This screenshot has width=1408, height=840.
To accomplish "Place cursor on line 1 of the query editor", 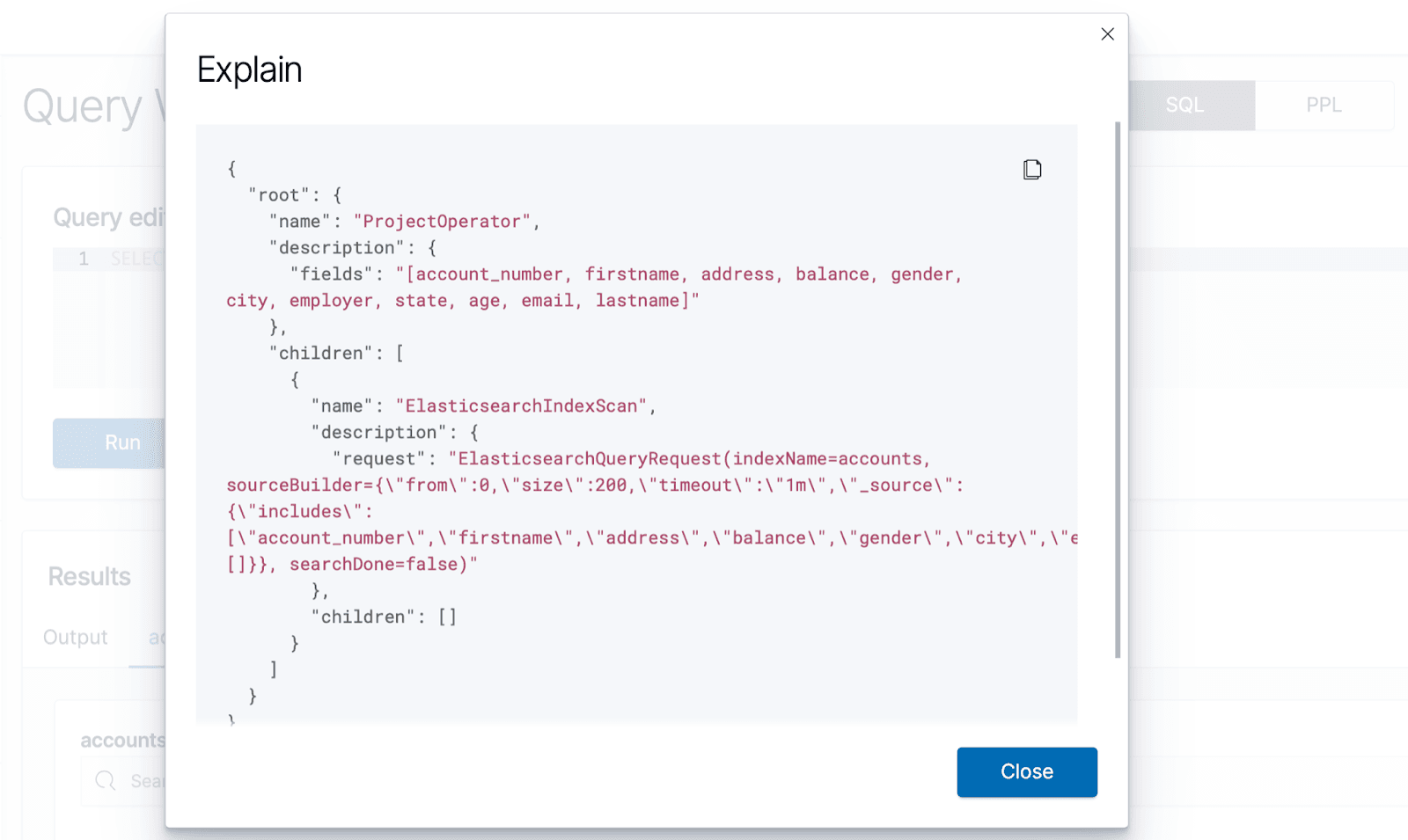I will pyautogui.click(x=132, y=258).
